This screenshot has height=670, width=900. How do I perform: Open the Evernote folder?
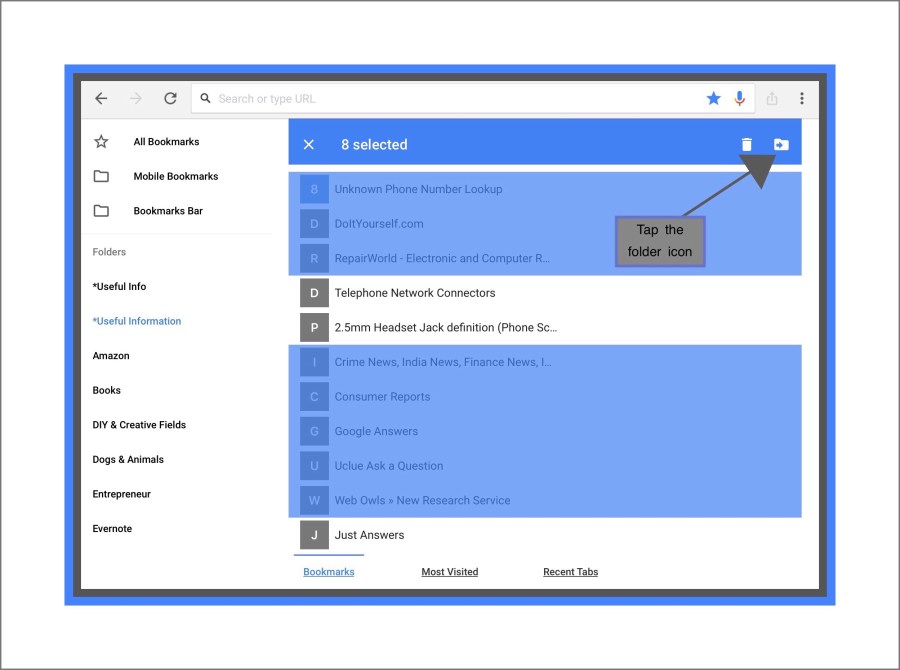112,529
